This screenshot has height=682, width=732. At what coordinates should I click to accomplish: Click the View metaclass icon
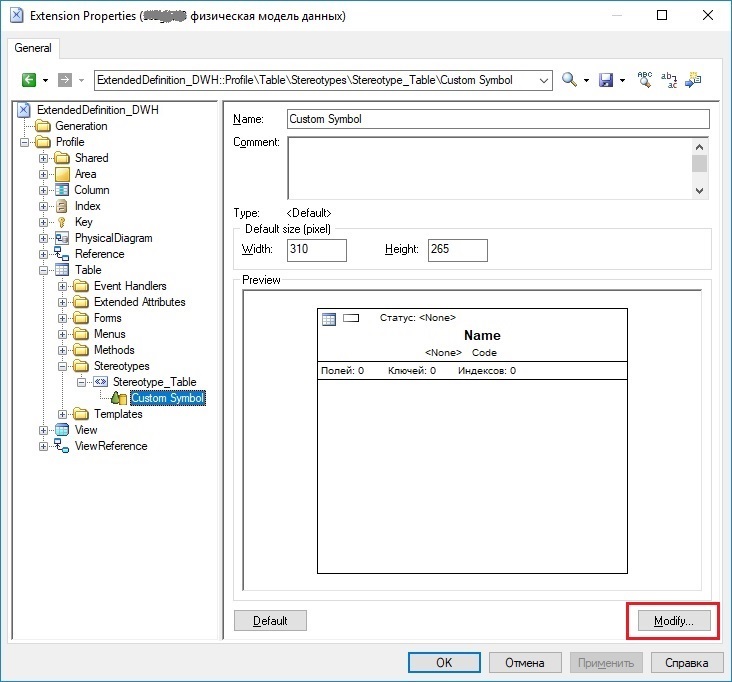point(62,430)
